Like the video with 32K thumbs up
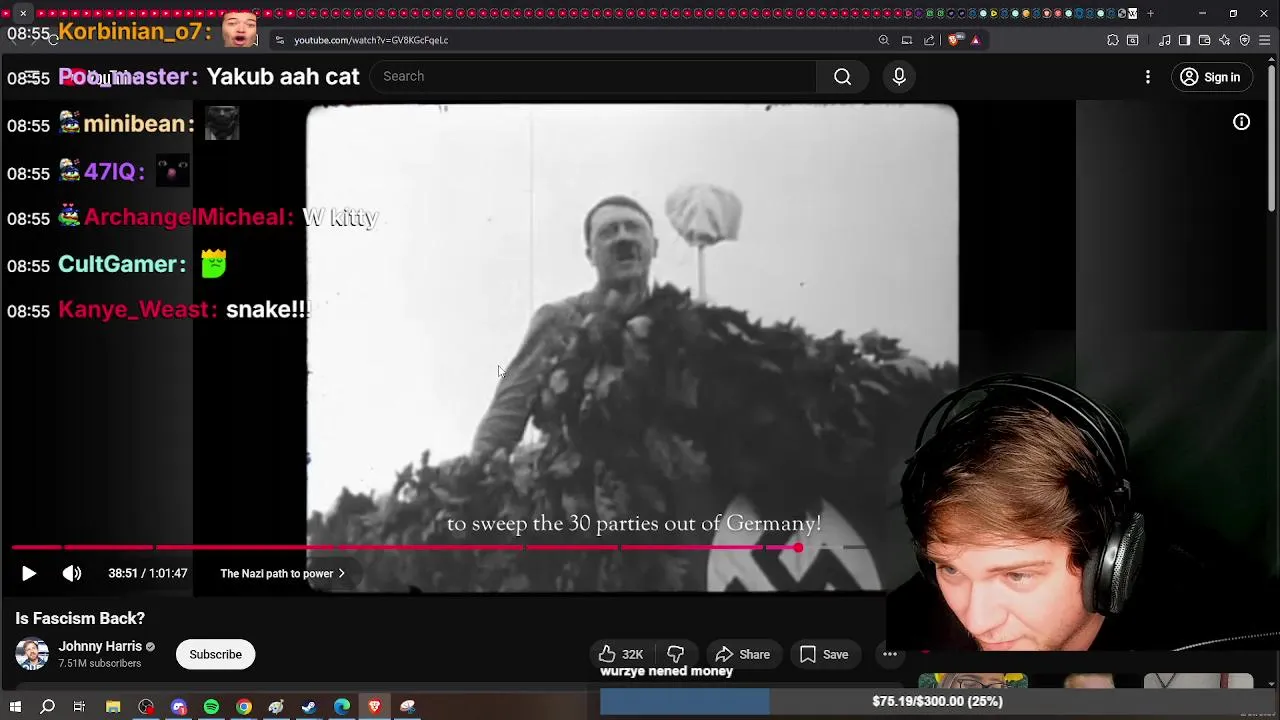 621,654
